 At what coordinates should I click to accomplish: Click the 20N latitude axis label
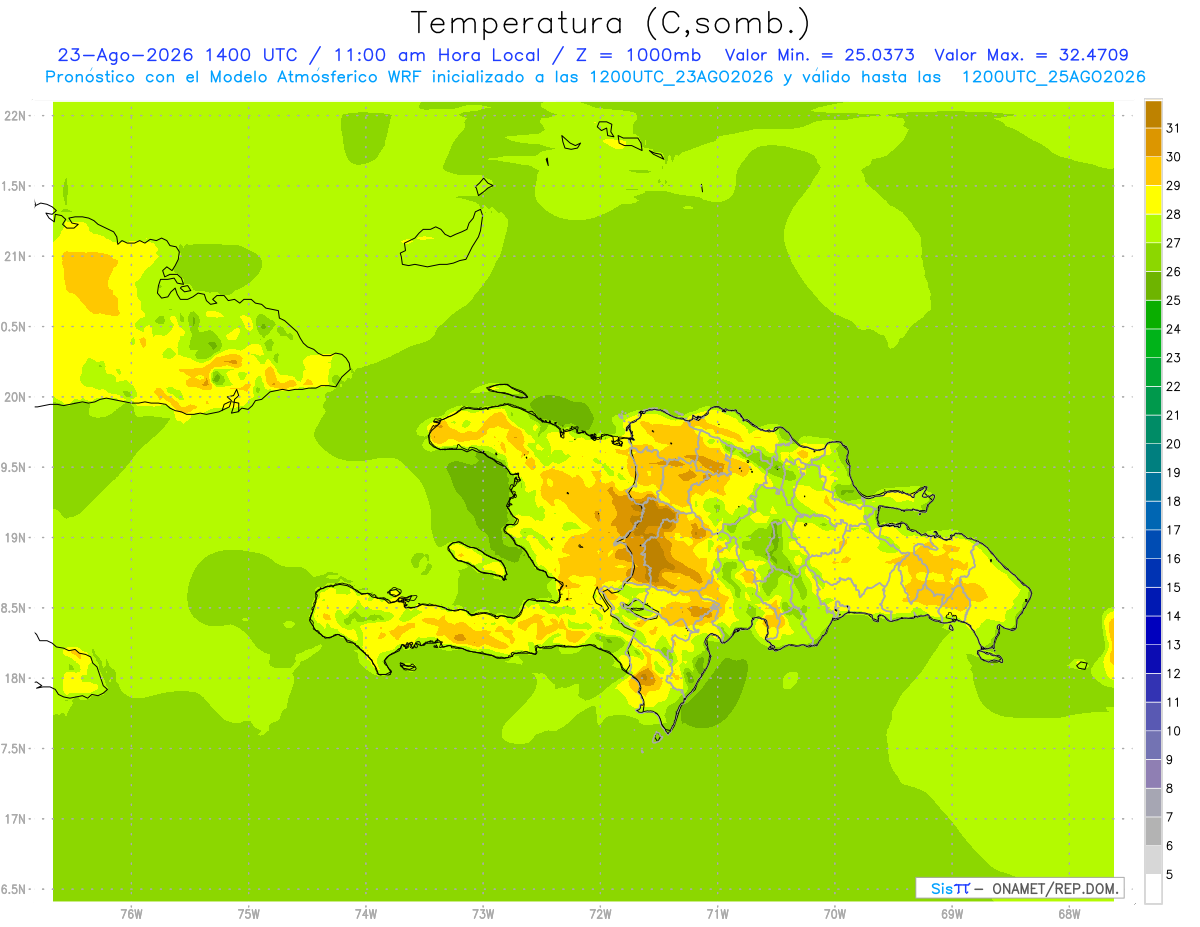[x=16, y=397]
